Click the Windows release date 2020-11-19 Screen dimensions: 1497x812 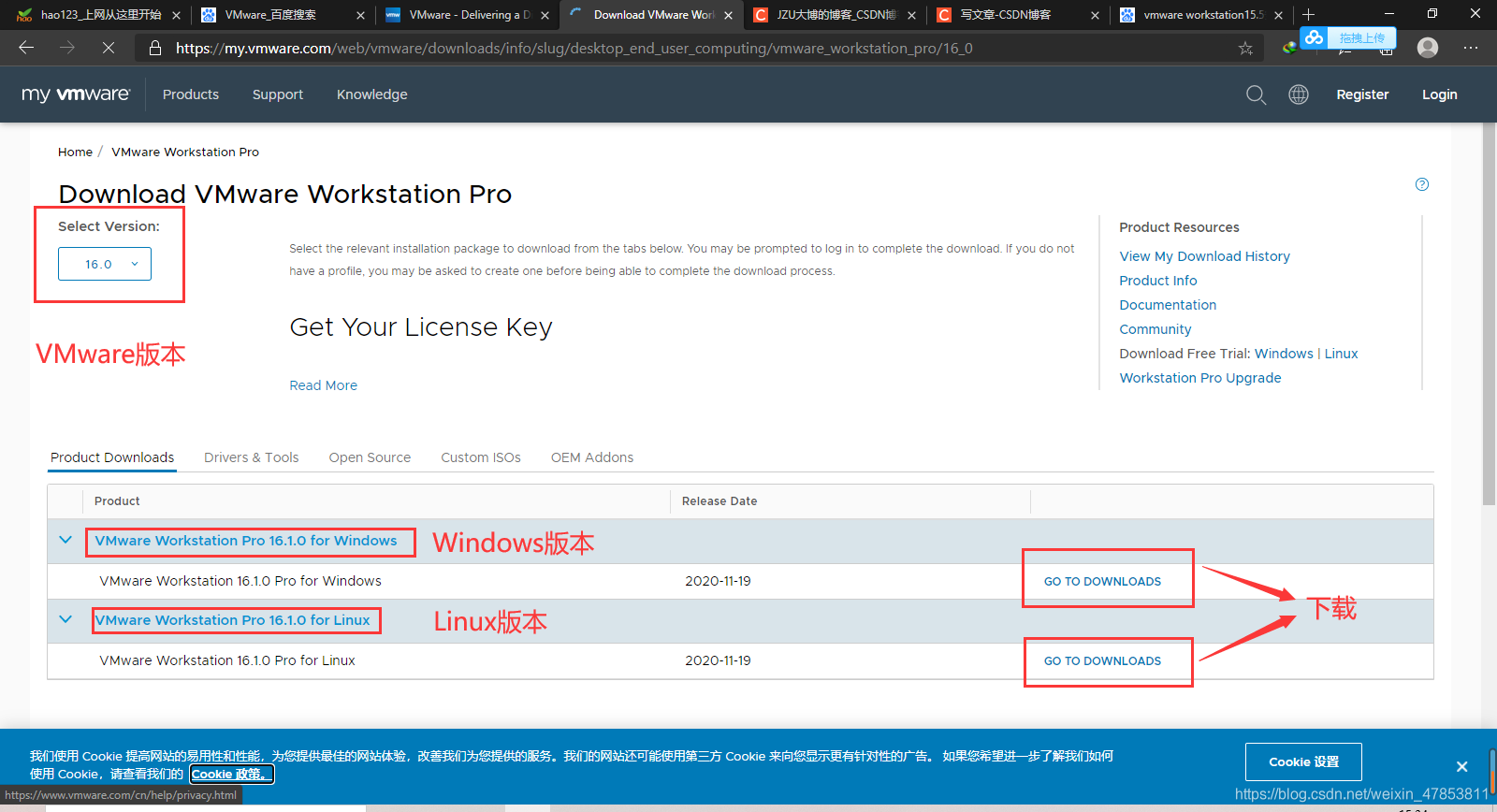pos(718,581)
